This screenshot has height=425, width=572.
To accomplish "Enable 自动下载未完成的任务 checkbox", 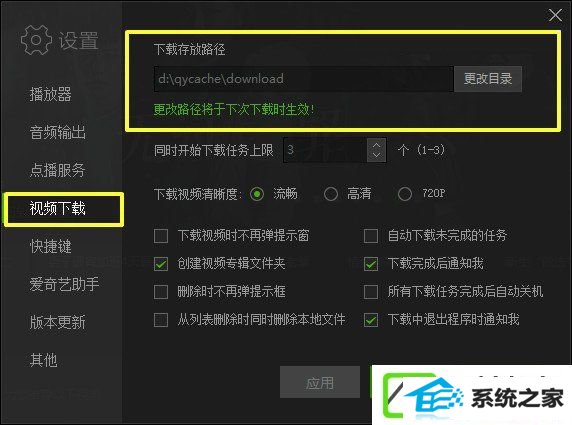I will [x=371, y=236].
